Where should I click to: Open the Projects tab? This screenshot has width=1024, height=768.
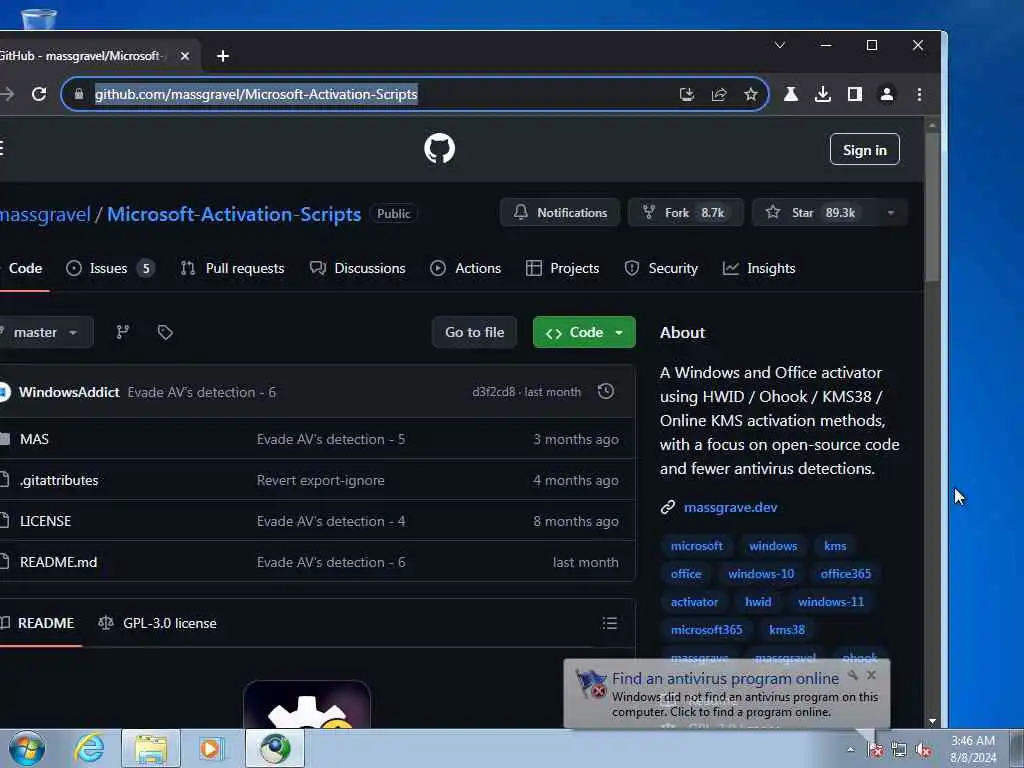coord(562,268)
